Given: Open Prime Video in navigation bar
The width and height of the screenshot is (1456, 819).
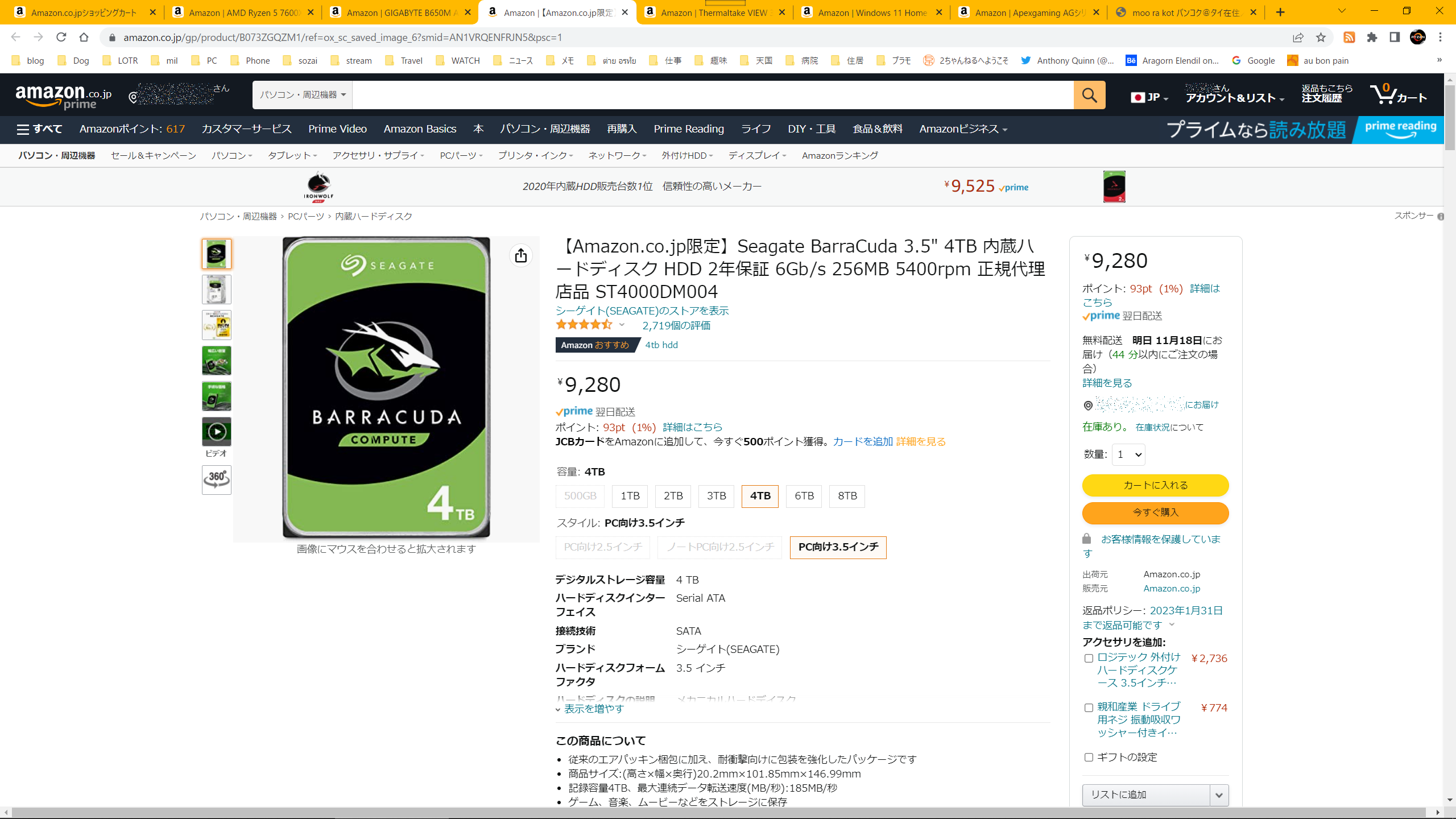Looking at the screenshot, I should pyautogui.click(x=337, y=129).
